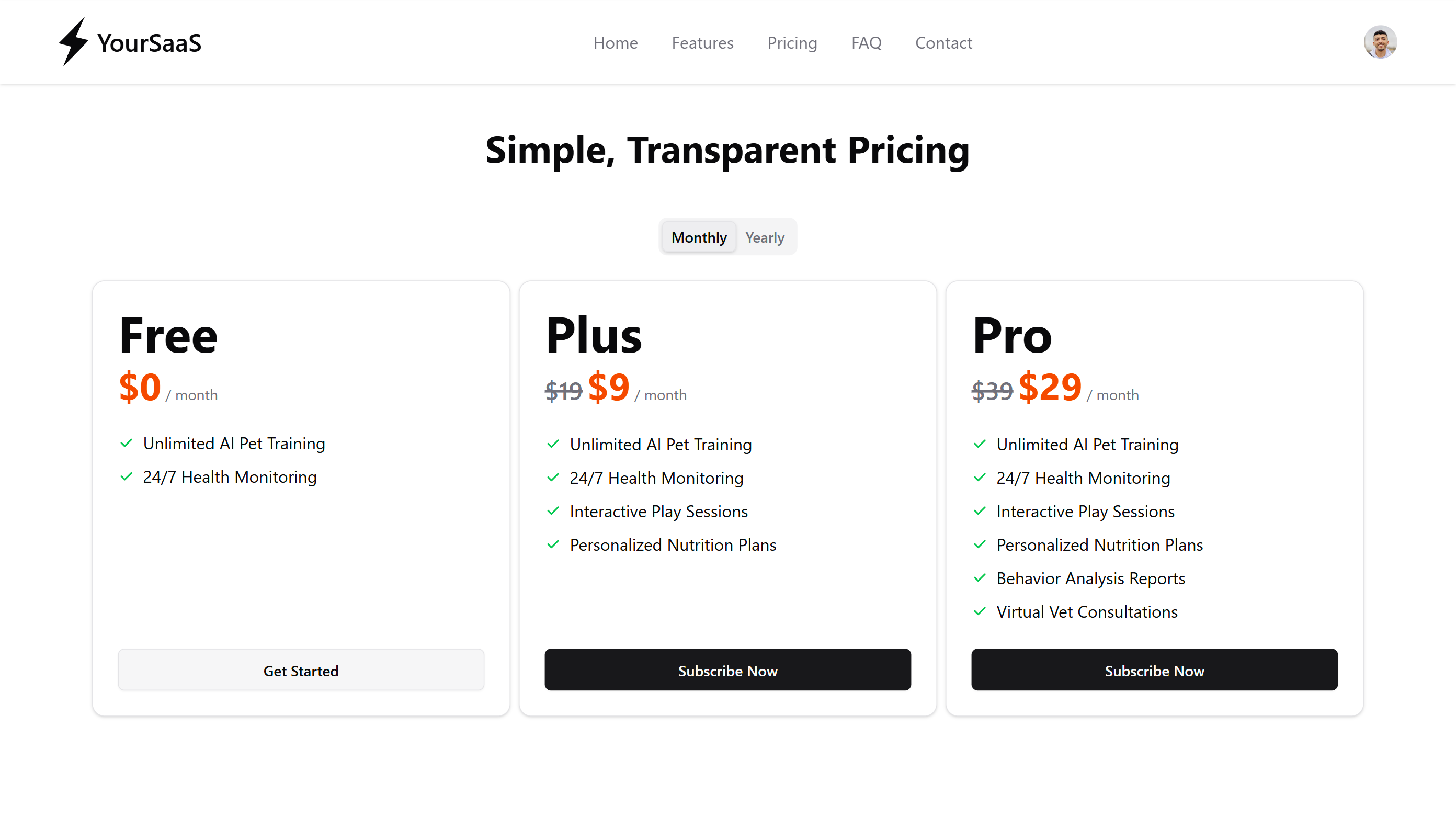Click the checkmark beside Unlimited AI Pet Training in Free
This screenshot has width=1456, height=818.
(126, 444)
